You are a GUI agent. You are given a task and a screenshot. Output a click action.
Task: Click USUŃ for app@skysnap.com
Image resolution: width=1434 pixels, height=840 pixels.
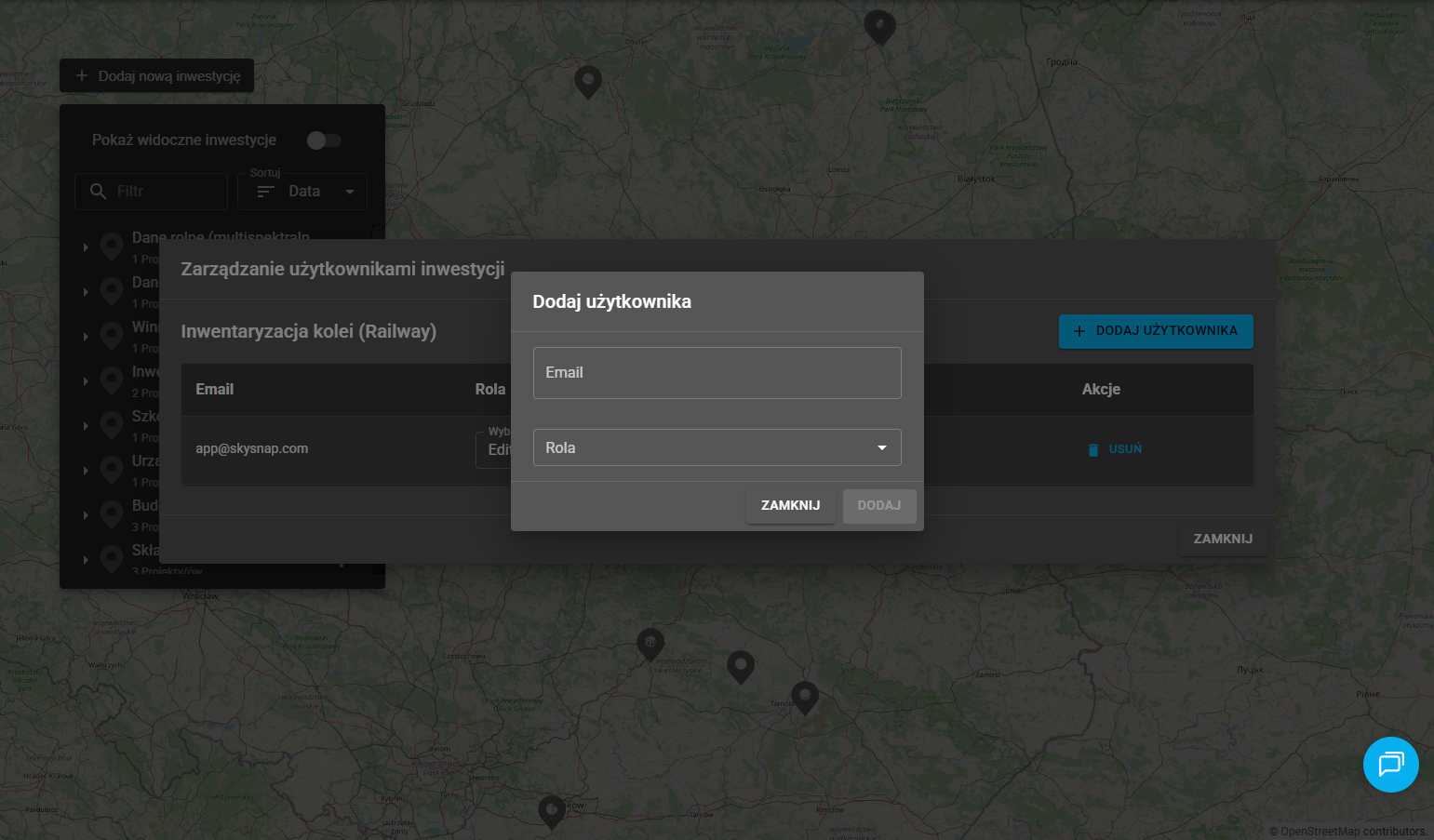coord(1115,449)
